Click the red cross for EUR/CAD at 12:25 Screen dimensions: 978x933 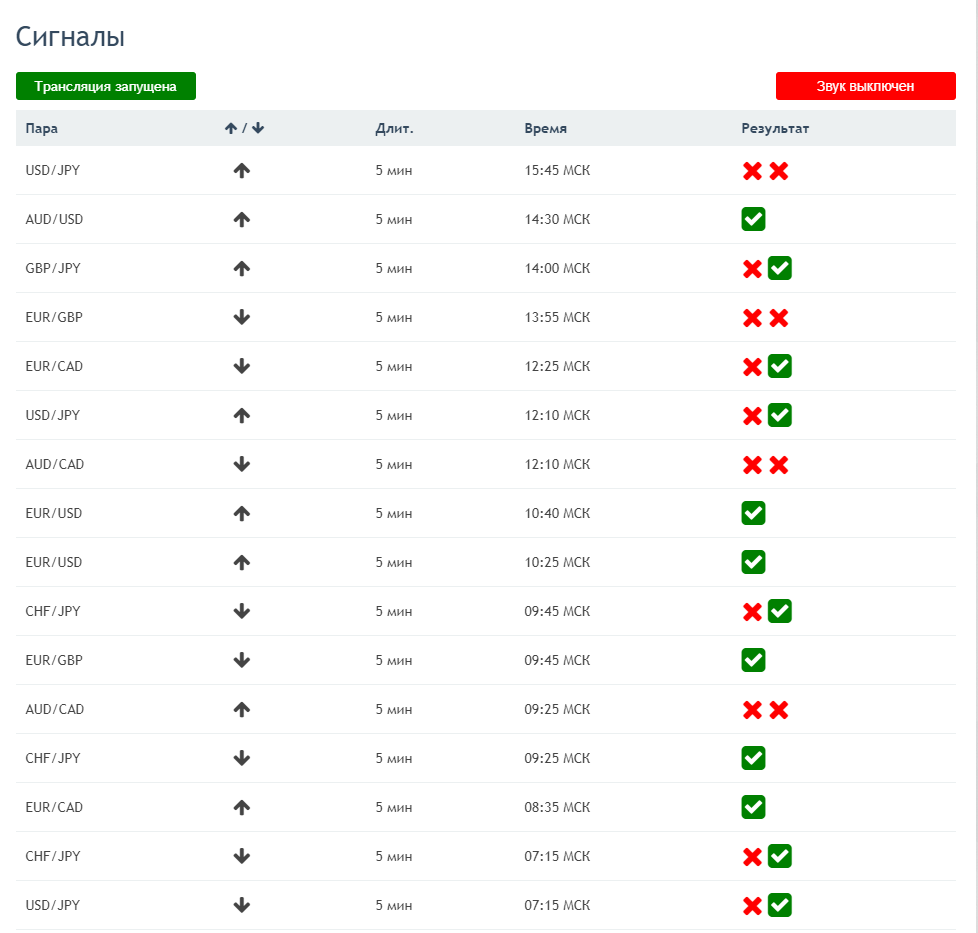[752, 367]
